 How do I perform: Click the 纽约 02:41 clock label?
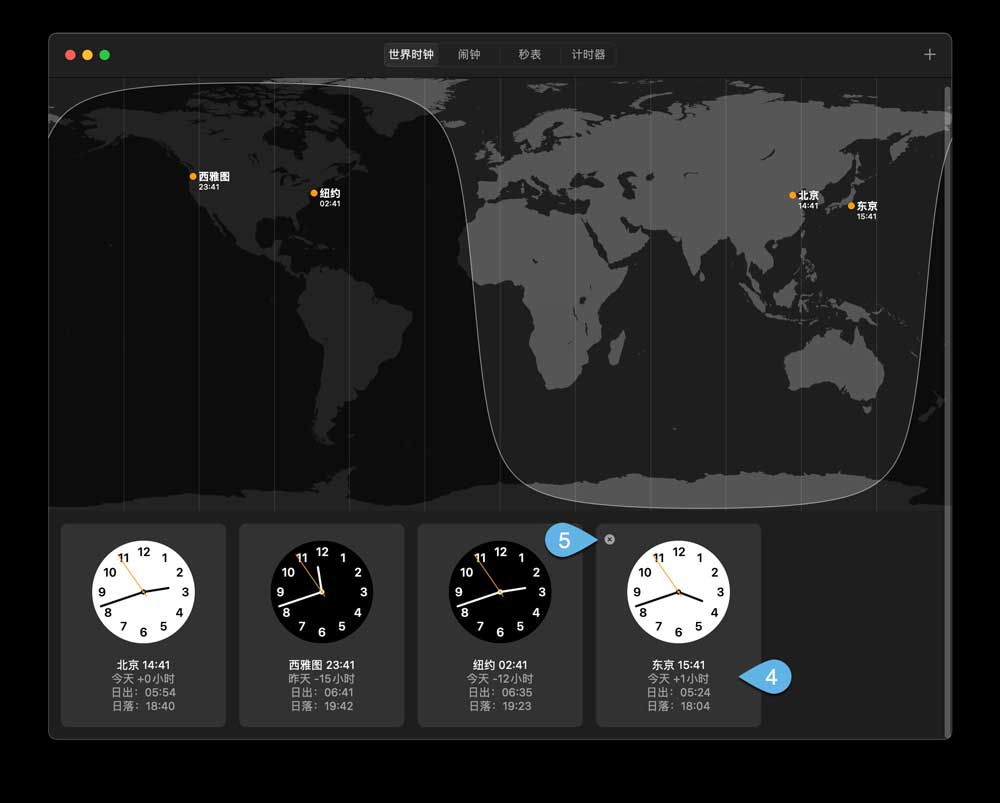500,664
